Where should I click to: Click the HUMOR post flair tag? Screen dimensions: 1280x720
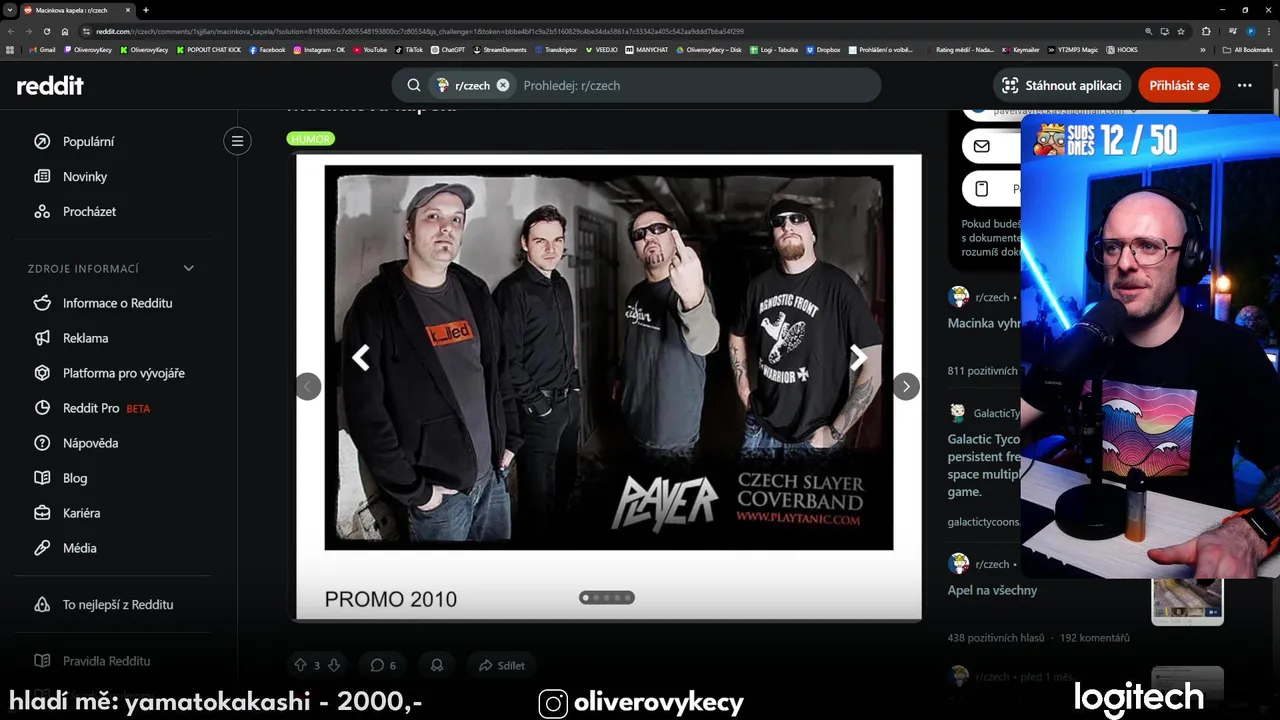pos(310,139)
